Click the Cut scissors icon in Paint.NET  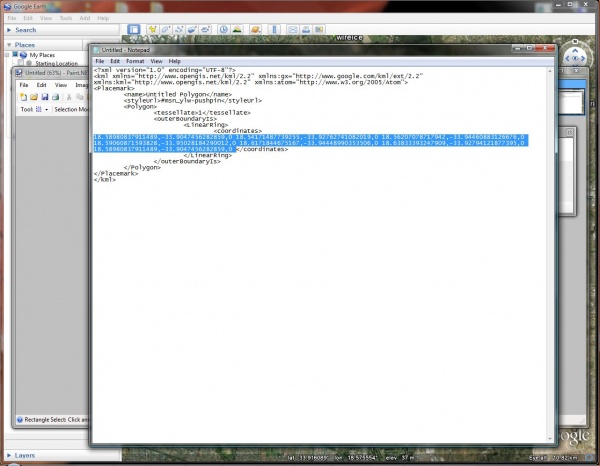(69, 97)
